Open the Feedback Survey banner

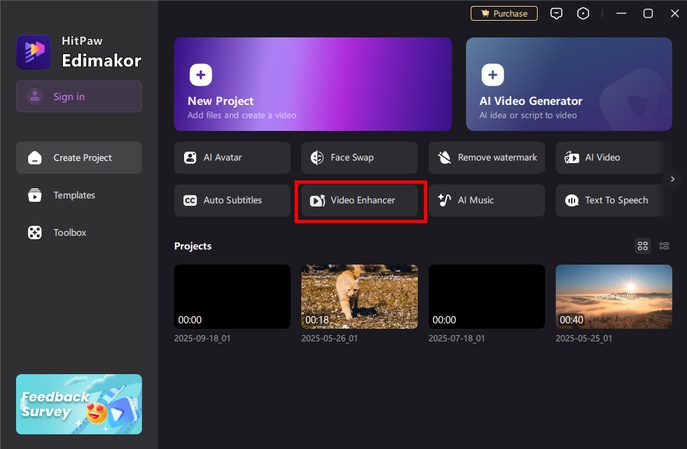coord(79,404)
